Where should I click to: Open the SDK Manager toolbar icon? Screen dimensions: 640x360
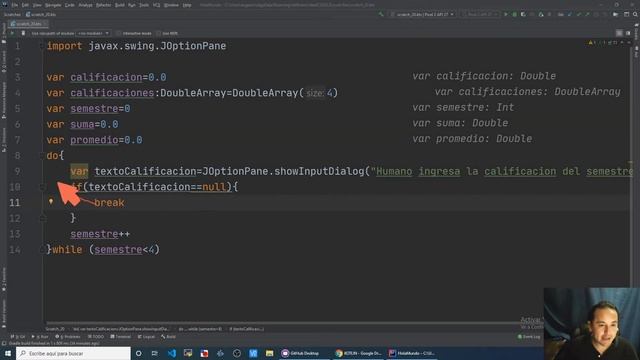tap(627, 14)
